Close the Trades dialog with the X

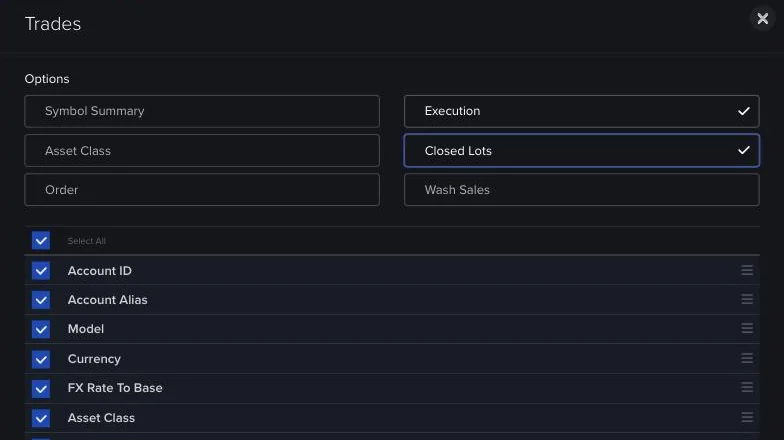click(x=762, y=18)
